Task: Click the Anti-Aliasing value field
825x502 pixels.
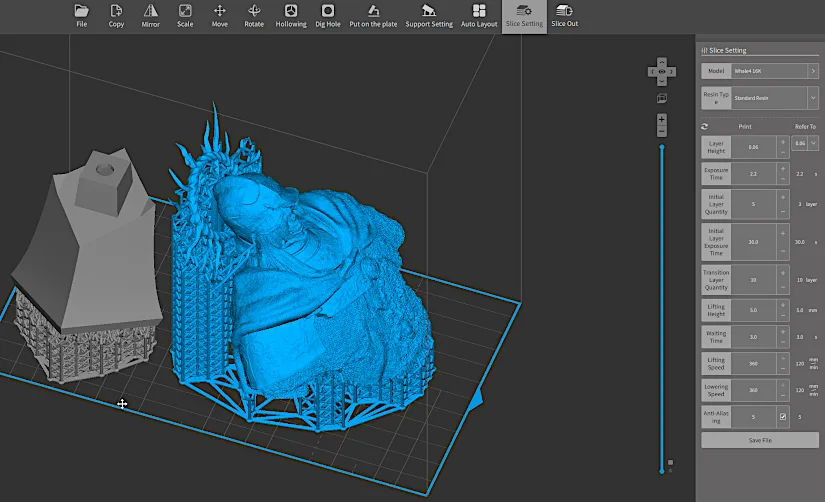Action: (x=753, y=417)
